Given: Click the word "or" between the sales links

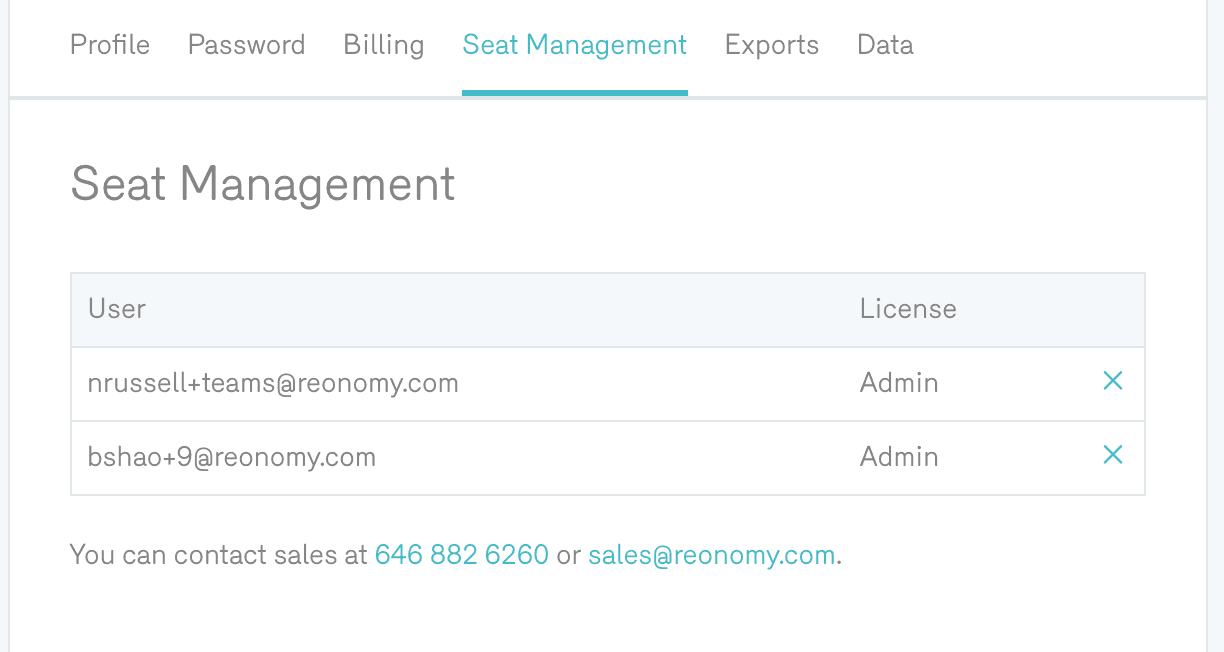Looking at the screenshot, I should click(568, 555).
